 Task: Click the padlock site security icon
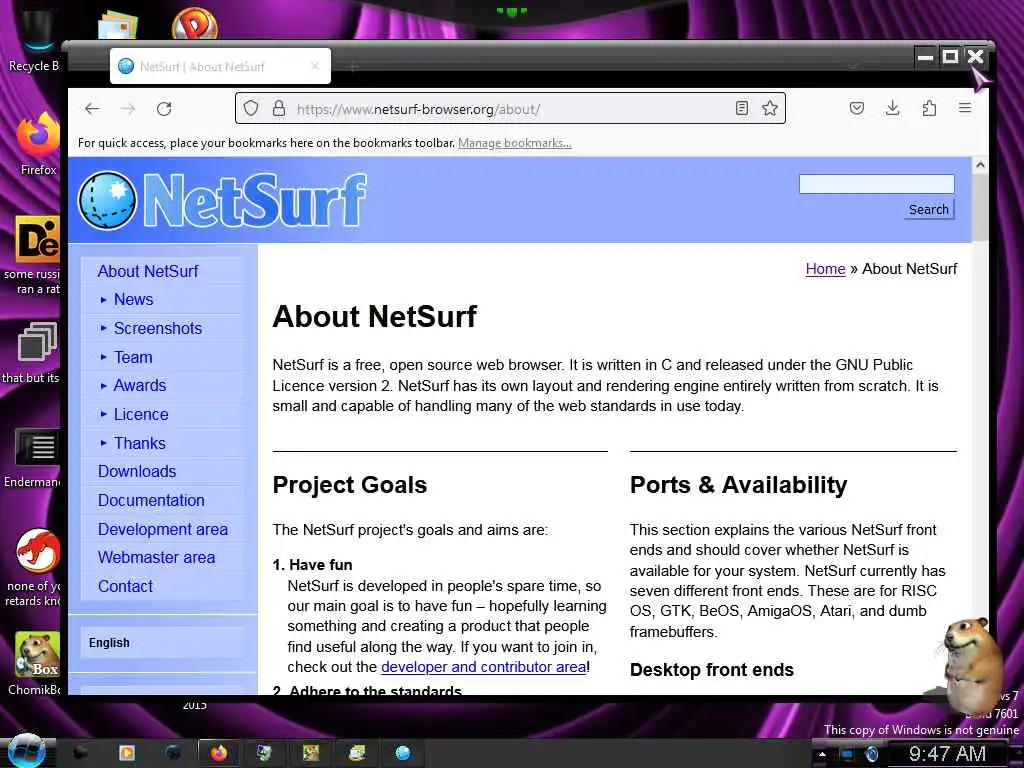[279, 108]
